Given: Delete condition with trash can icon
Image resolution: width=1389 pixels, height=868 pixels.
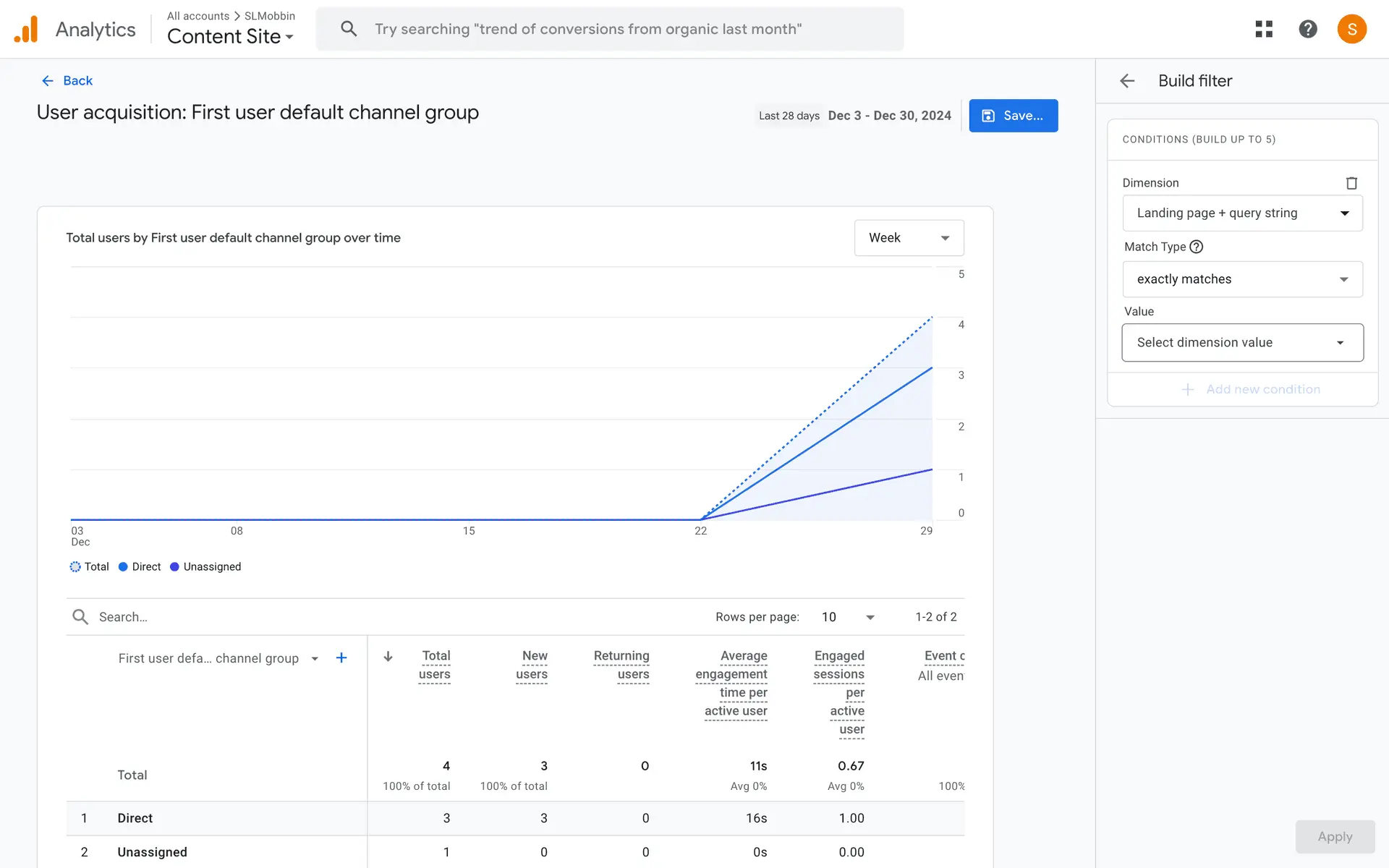Looking at the screenshot, I should pos(1351,183).
